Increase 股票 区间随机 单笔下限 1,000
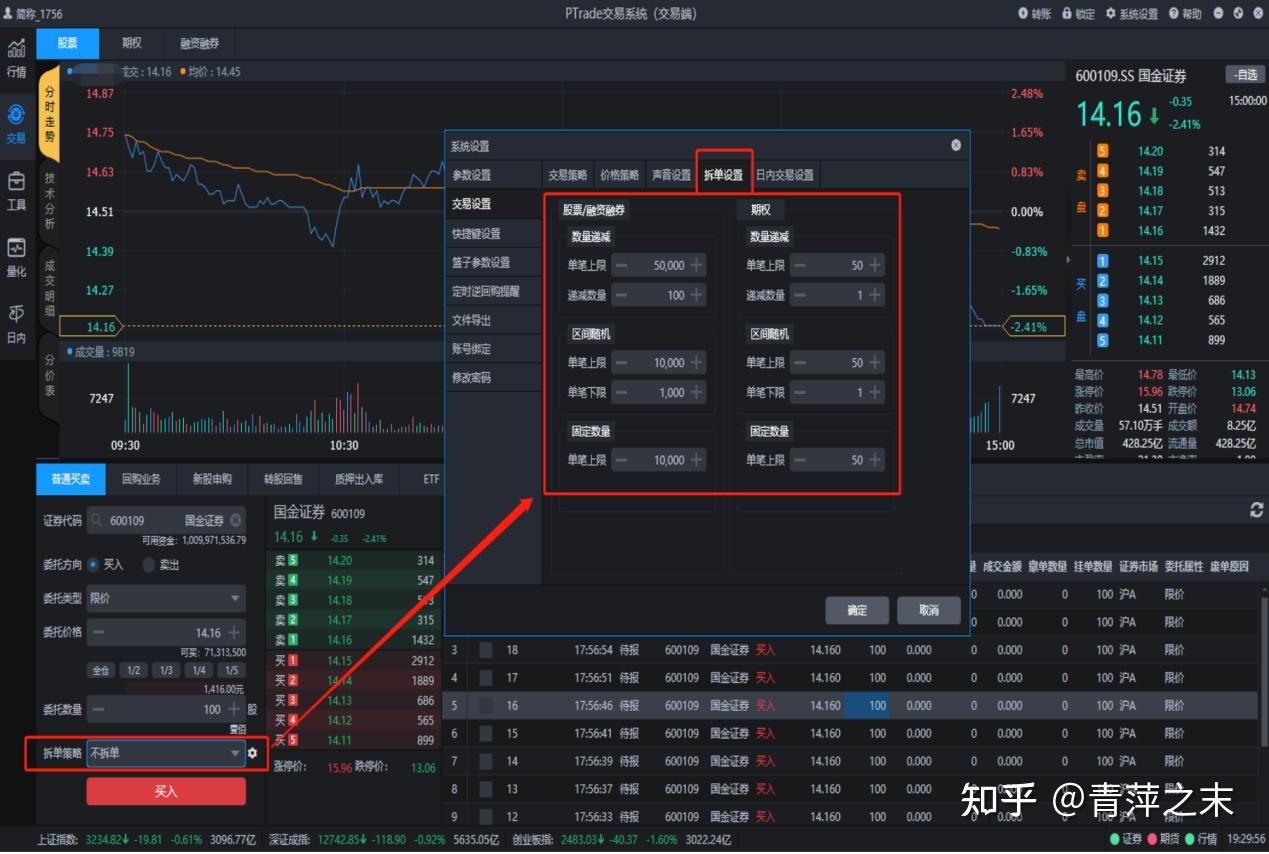 (x=697, y=392)
